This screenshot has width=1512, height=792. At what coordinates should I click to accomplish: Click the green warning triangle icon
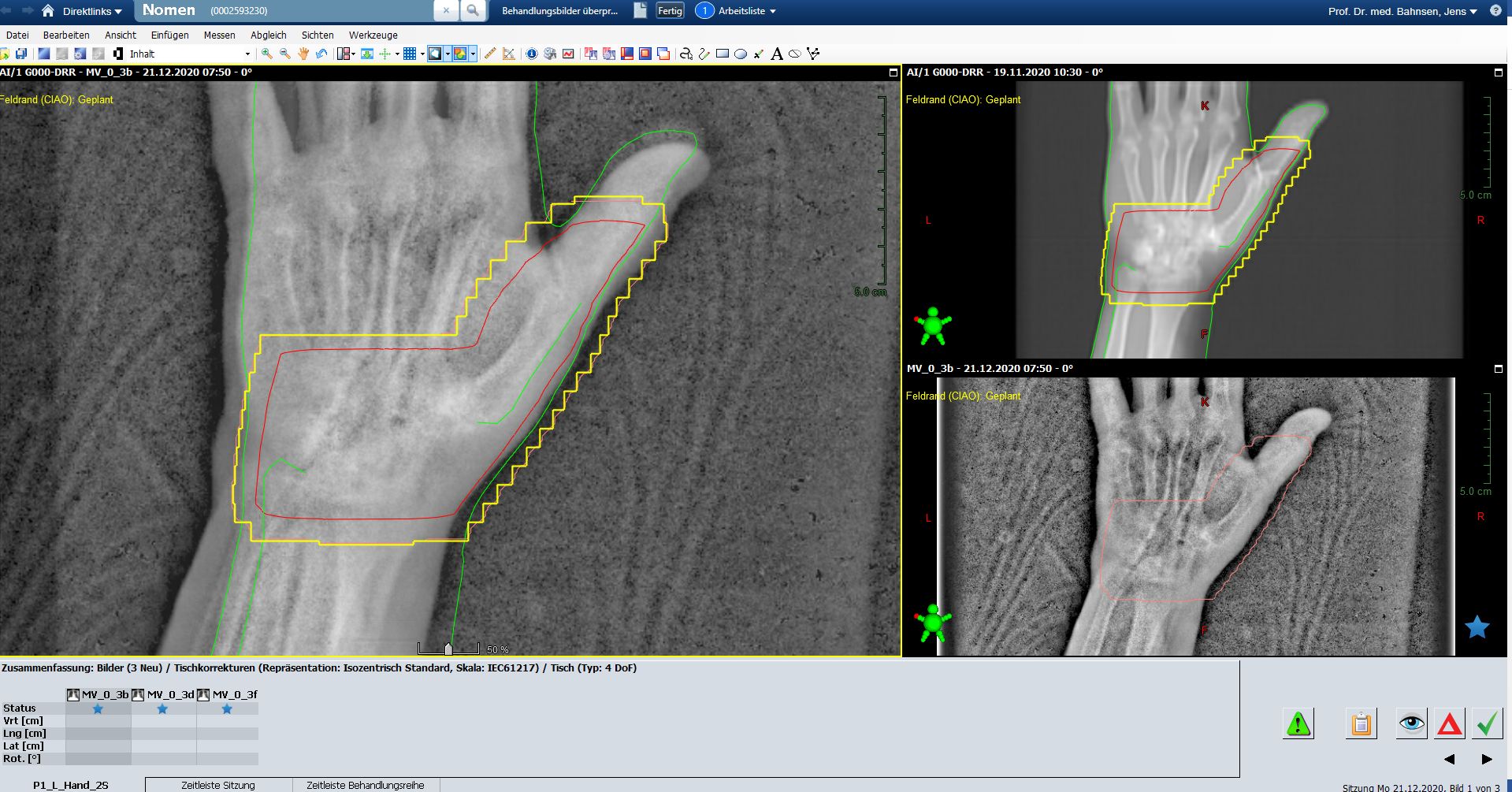(x=1298, y=723)
